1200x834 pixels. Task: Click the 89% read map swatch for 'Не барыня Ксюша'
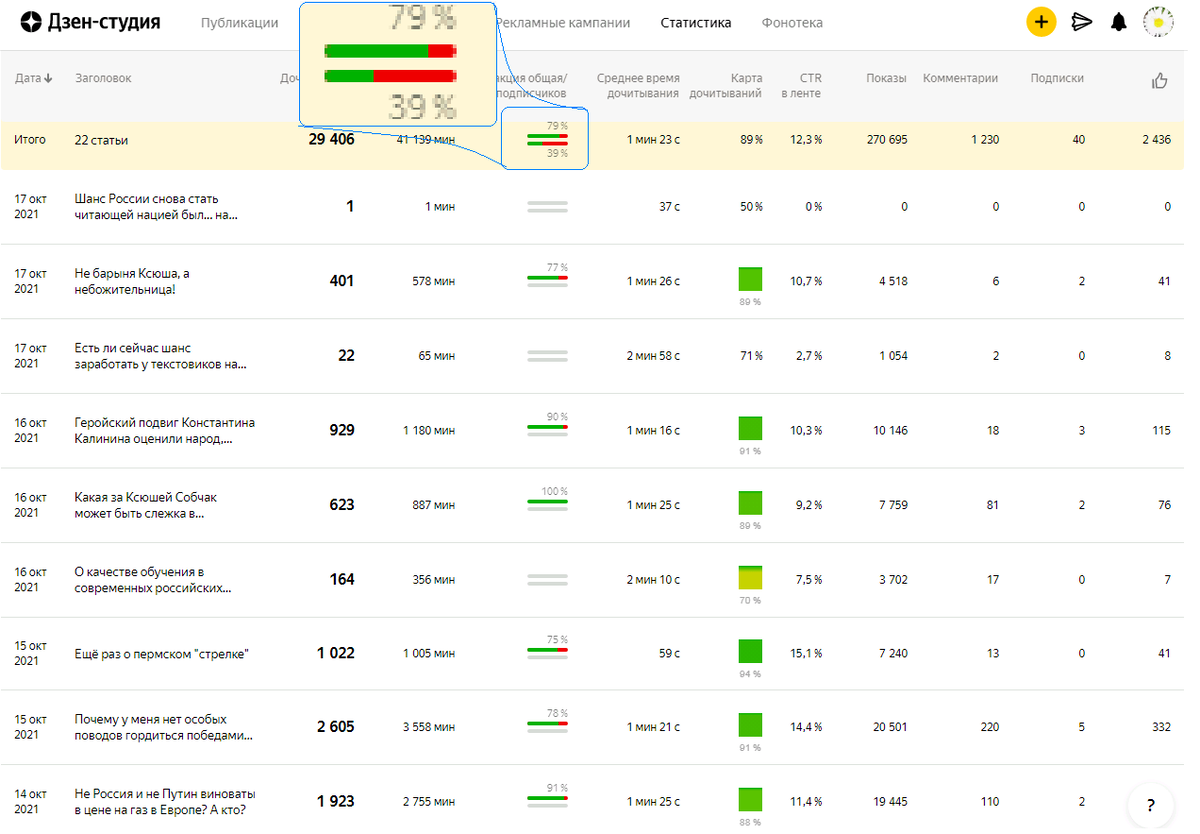click(x=750, y=279)
